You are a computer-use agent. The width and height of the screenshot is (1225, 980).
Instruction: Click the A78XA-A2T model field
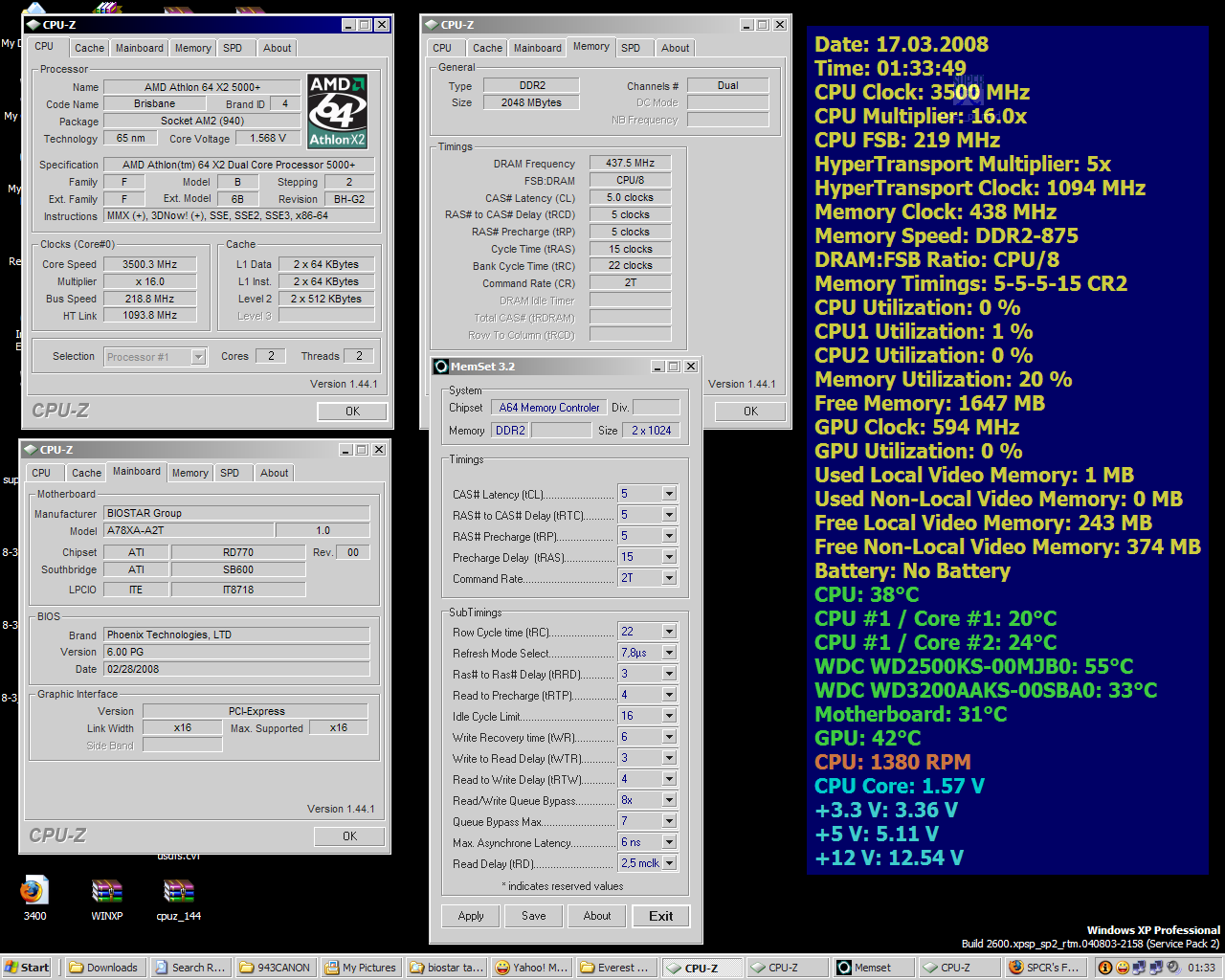coord(188,530)
